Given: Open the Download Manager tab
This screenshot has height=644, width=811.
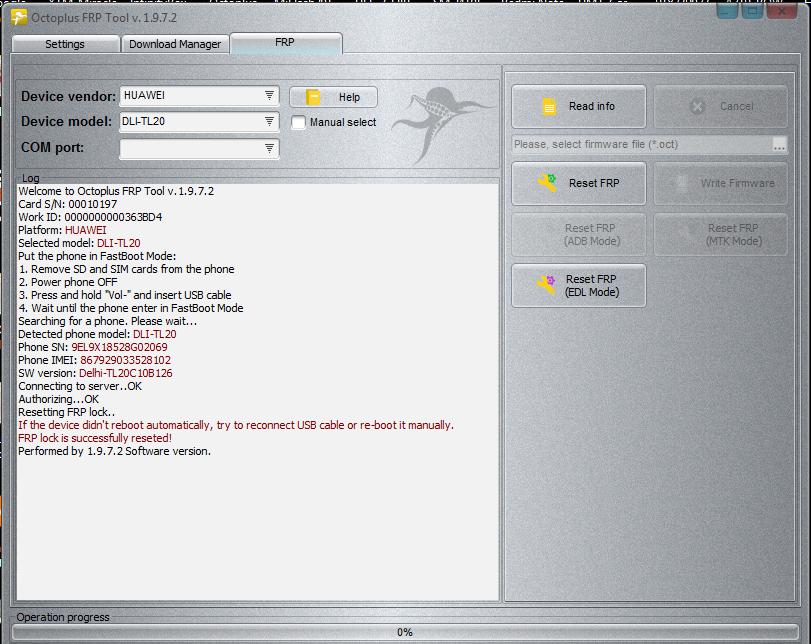Looking at the screenshot, I should click(175, 44).
